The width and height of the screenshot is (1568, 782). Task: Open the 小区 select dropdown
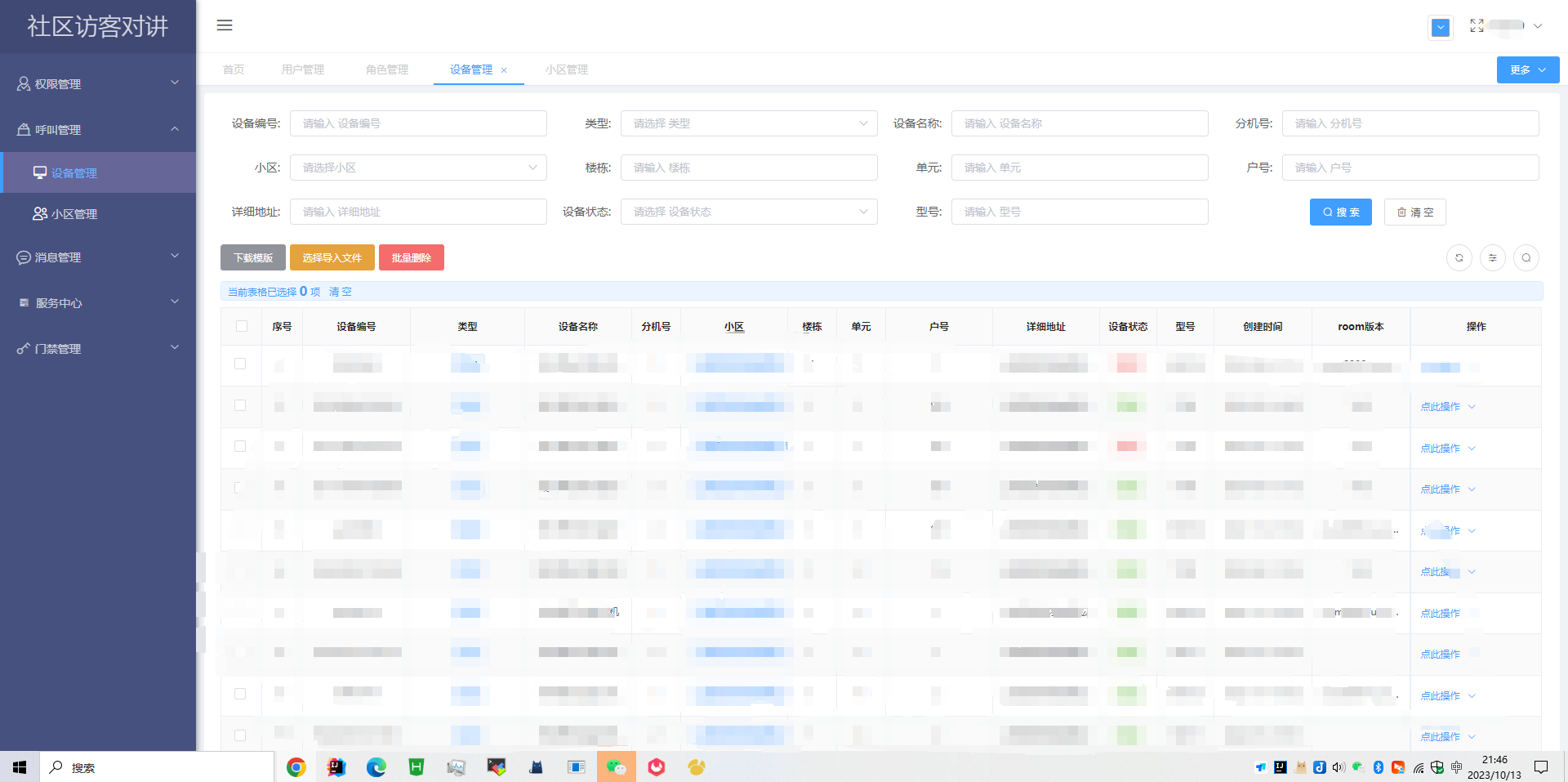[418, 168]
